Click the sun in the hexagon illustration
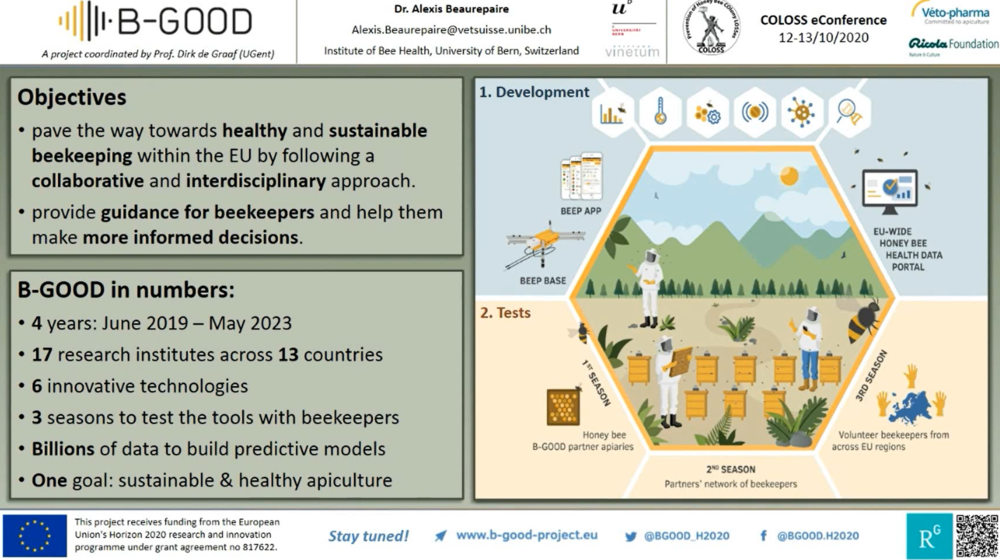 (x=790, y=176)
